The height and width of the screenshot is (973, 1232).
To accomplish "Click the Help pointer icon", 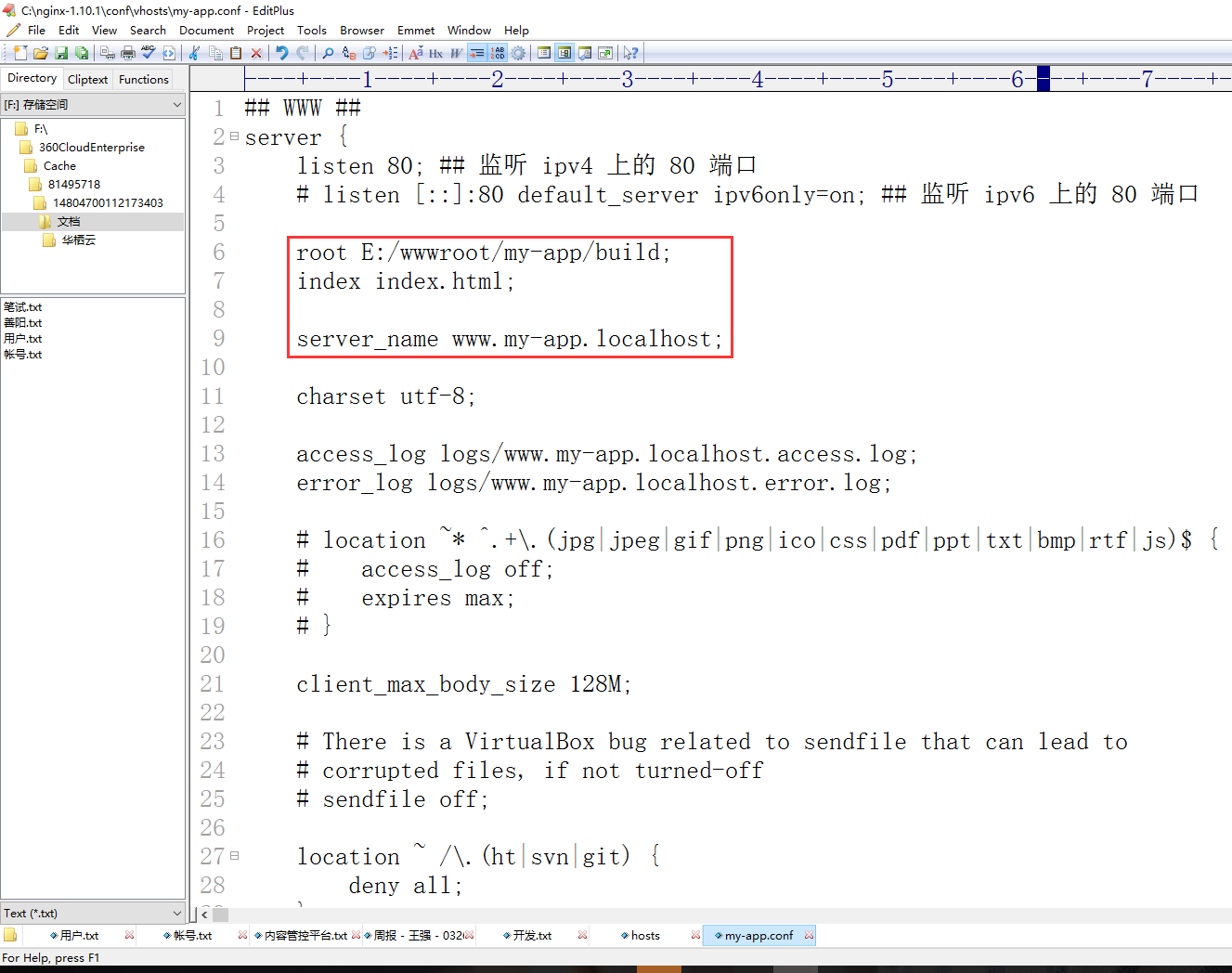I will (631, 53).
